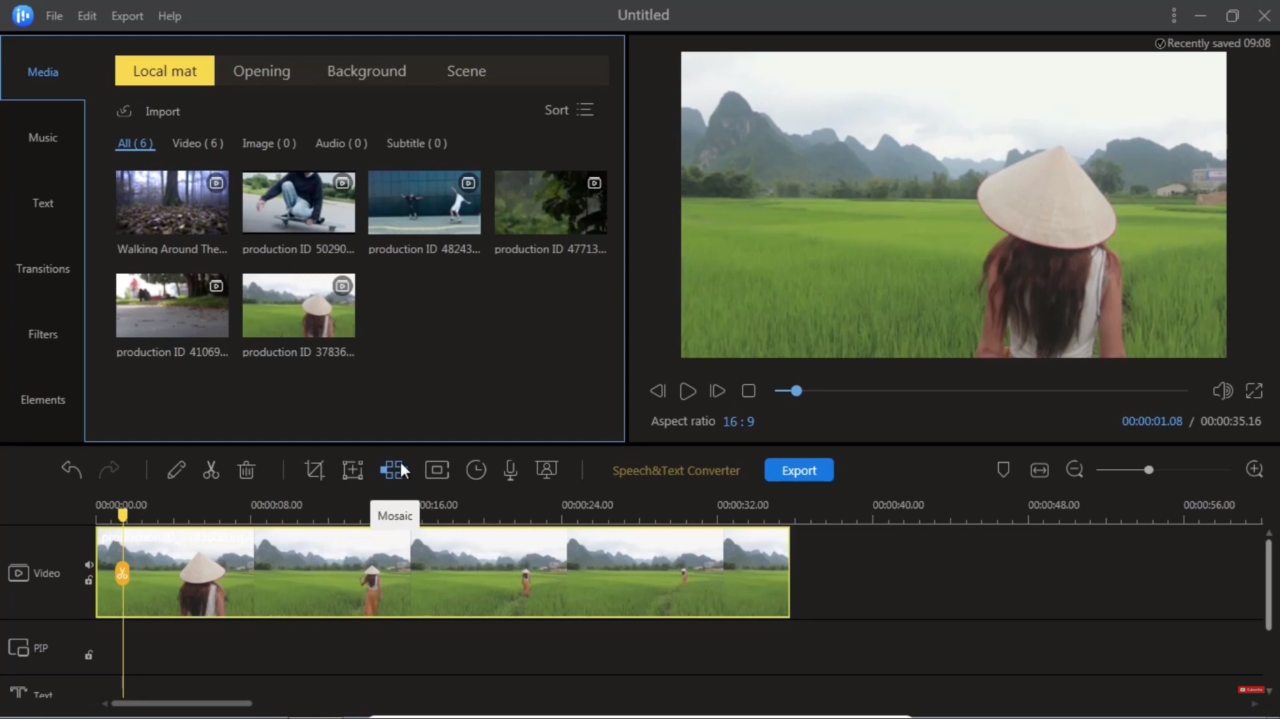Change the Aspect ratio 16:9 setting
The width and height of the screenshot is (1280, 719).
point(738,421)
